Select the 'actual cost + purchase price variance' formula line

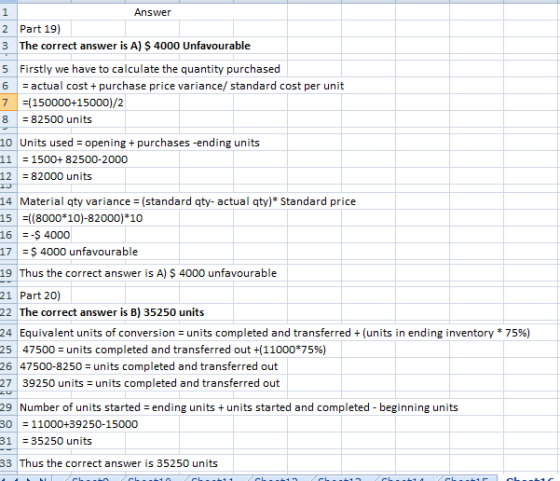(183, 86)
